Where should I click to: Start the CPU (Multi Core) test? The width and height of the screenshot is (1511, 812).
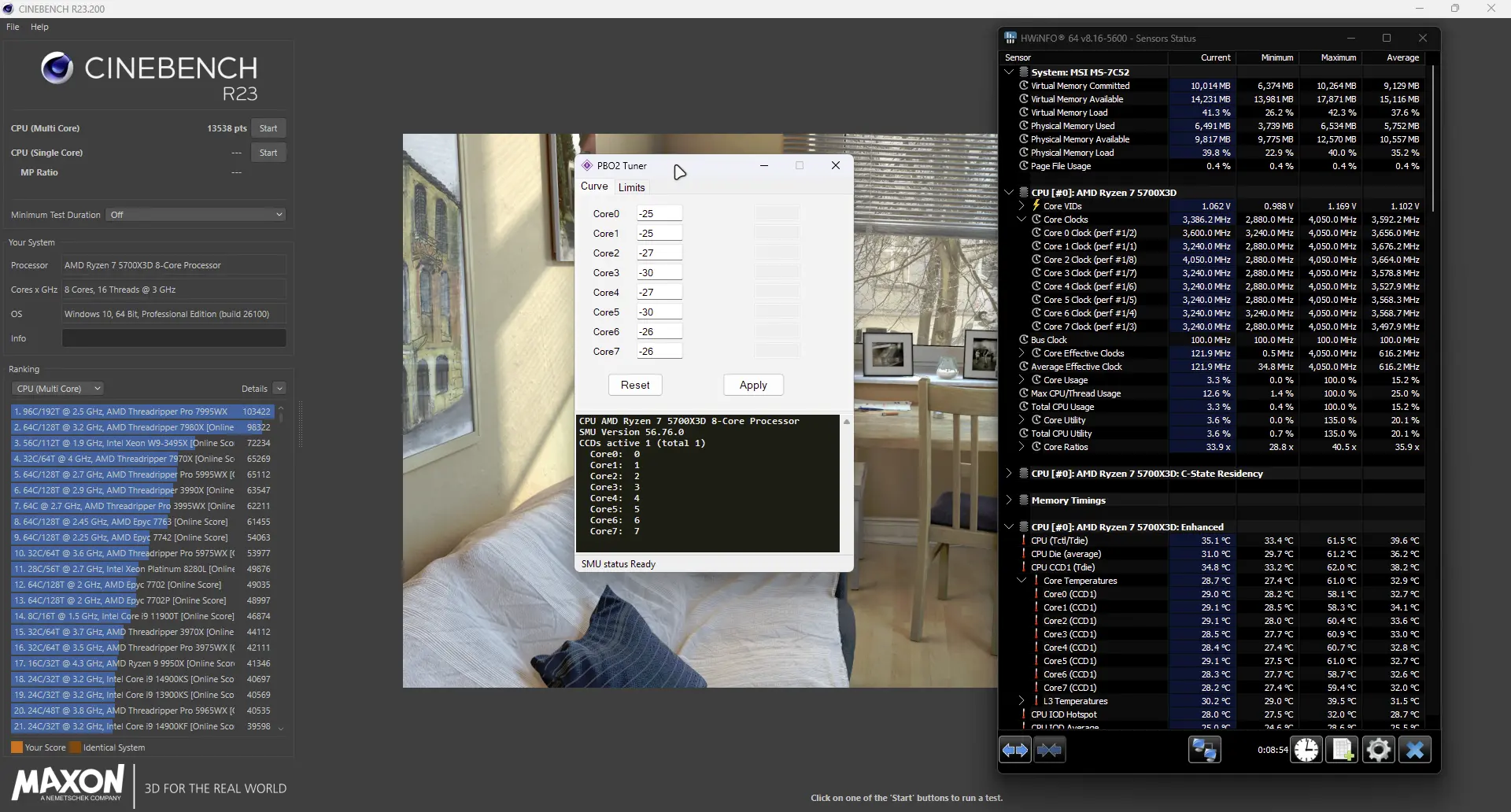click(x=268, y=128)
